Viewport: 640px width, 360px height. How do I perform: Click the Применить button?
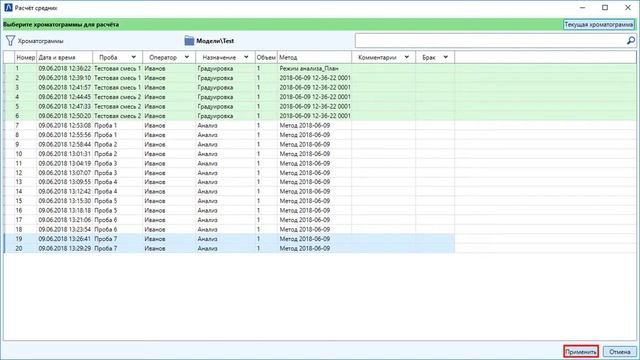[581, 351]
